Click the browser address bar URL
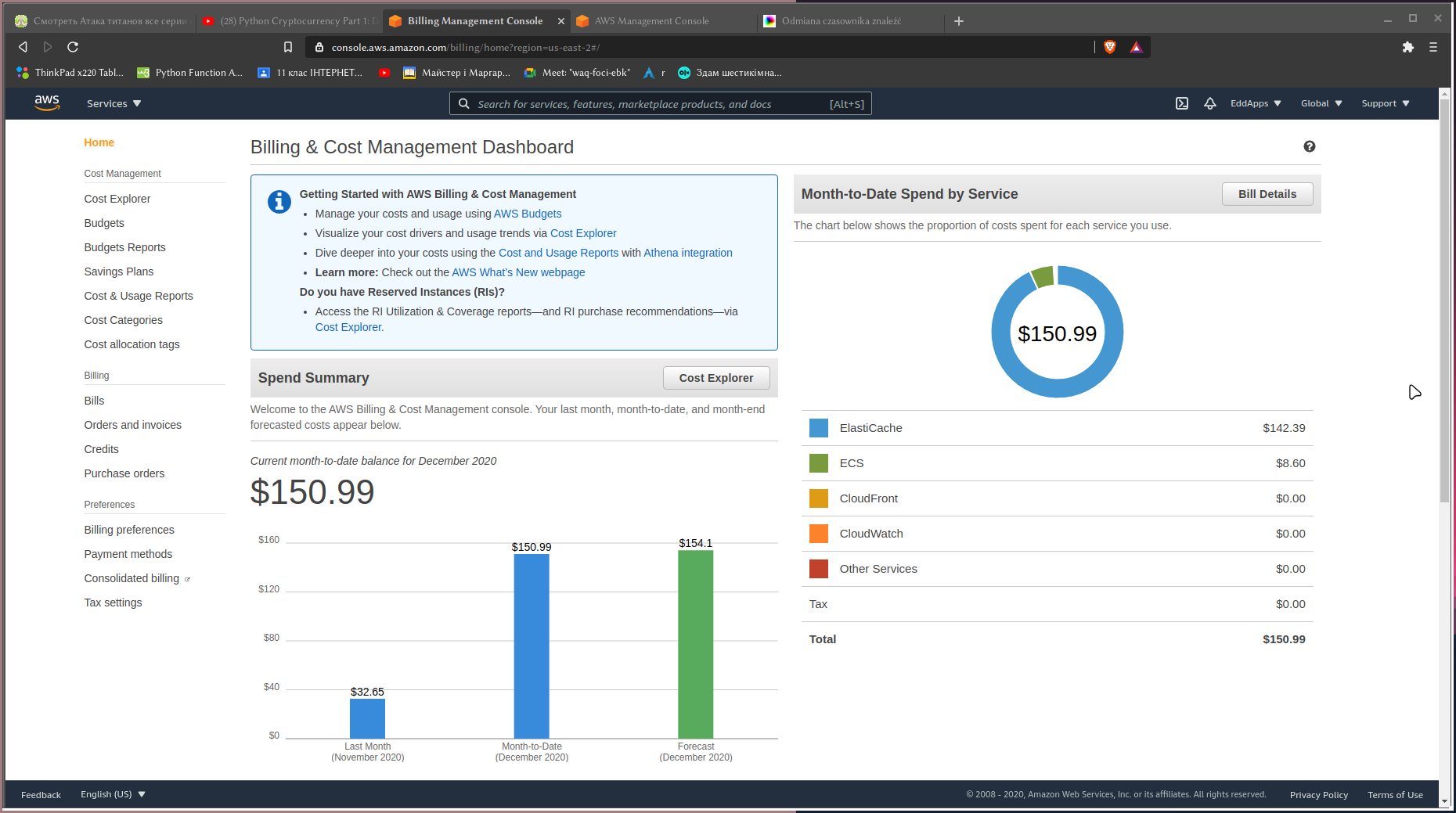Screen dimensions: 1456x813 pos(465,47)
